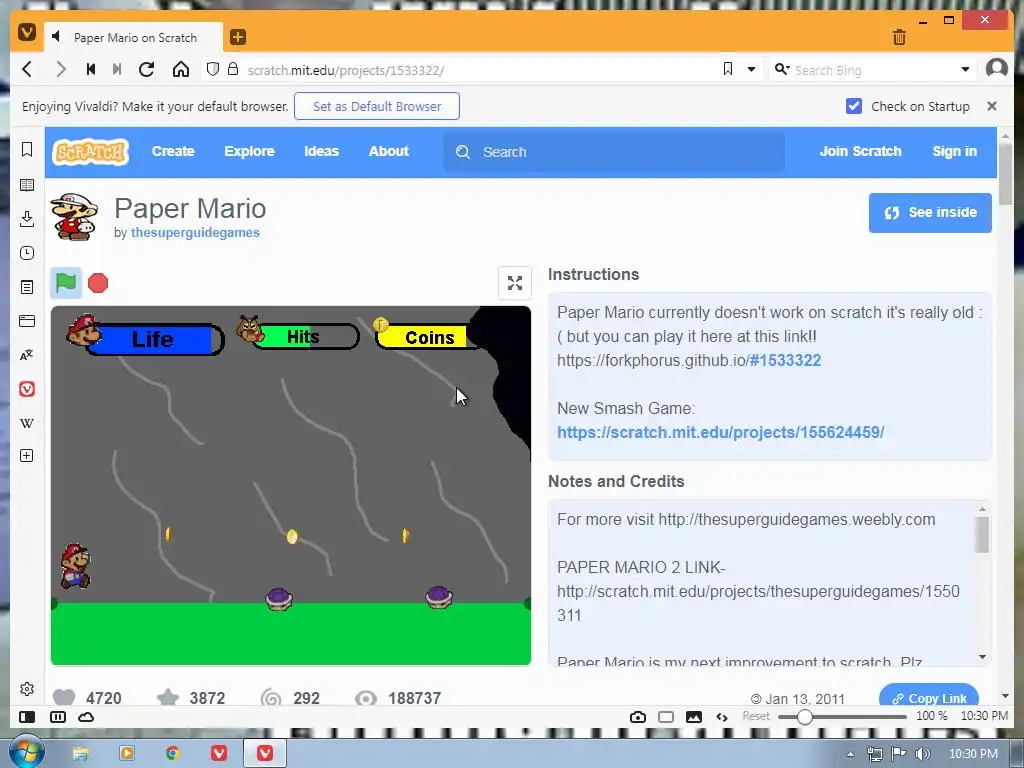Toggle sync cloud icon in status bar

86,717
